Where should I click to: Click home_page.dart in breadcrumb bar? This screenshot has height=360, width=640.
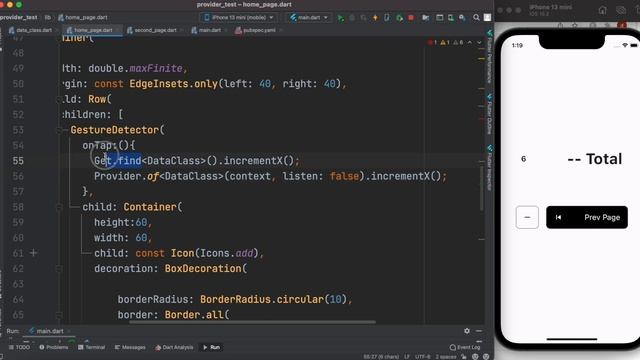[x=83, y=18]
